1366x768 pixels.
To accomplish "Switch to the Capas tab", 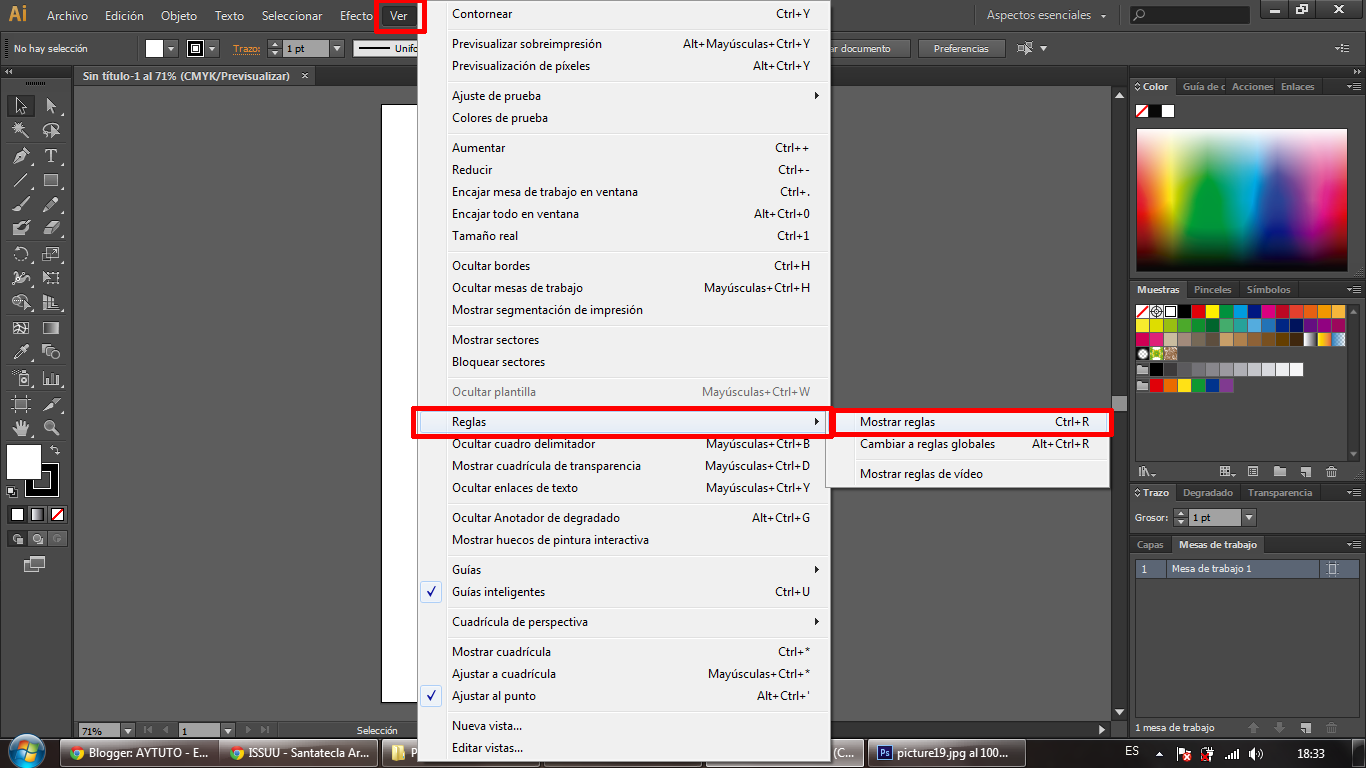I will click(x=1151, y=545).
